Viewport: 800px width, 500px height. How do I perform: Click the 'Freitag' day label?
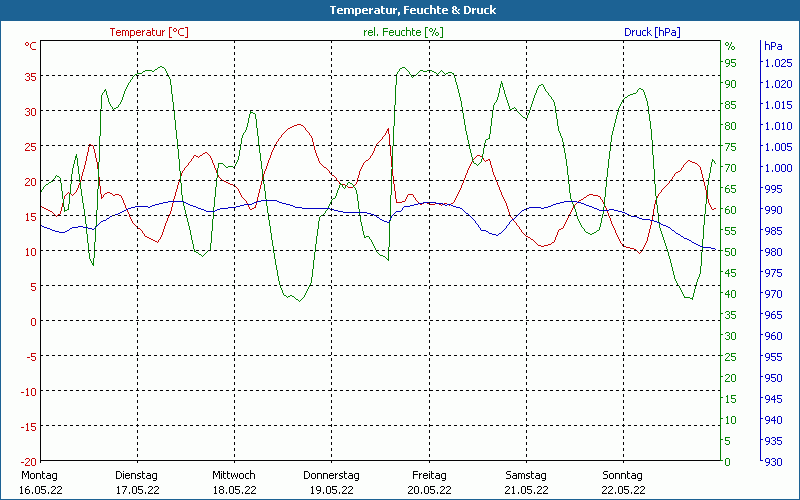point(429,475)
